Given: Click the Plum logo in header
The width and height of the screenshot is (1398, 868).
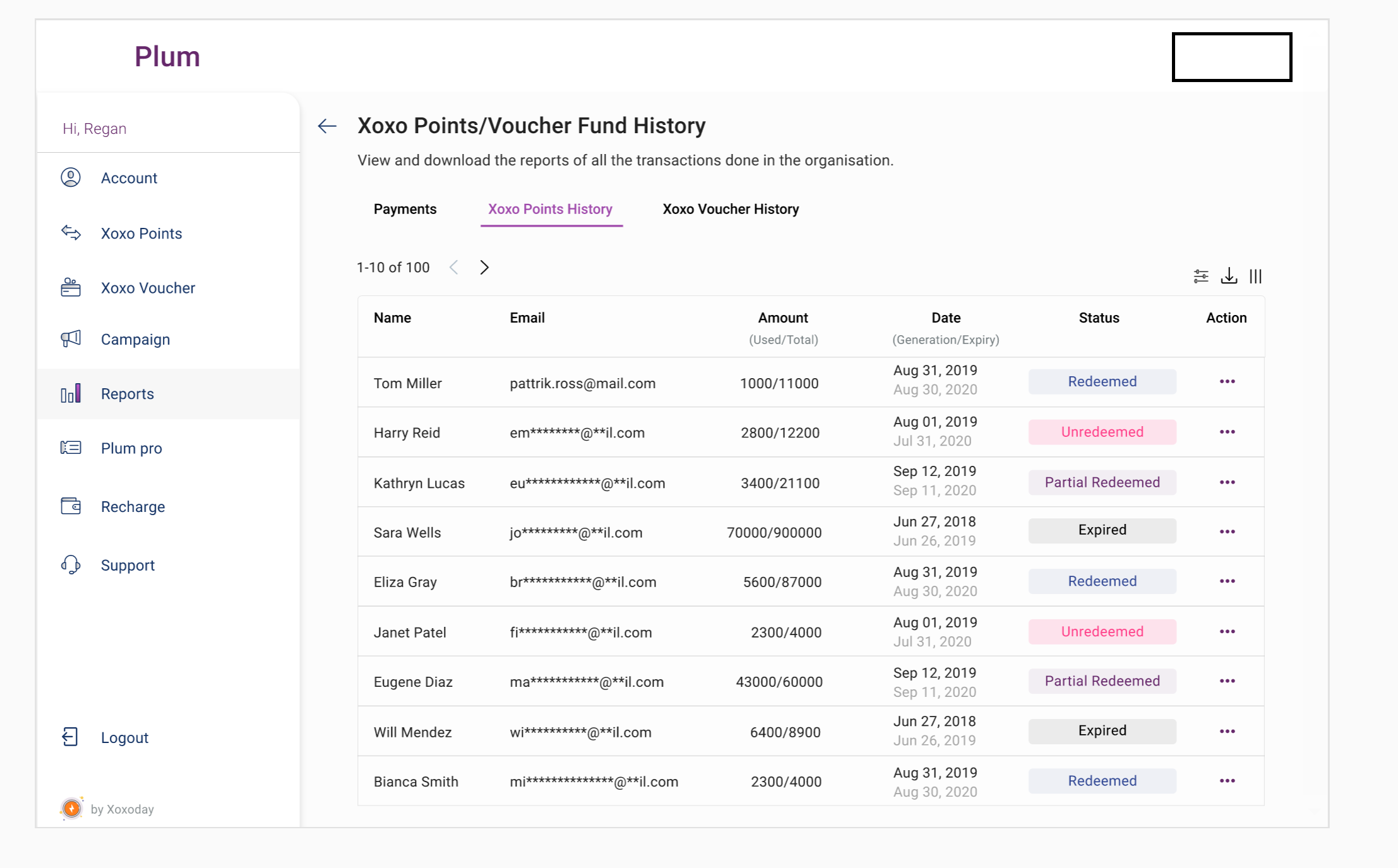Looking at the screenshot, I should click(167, 57).
